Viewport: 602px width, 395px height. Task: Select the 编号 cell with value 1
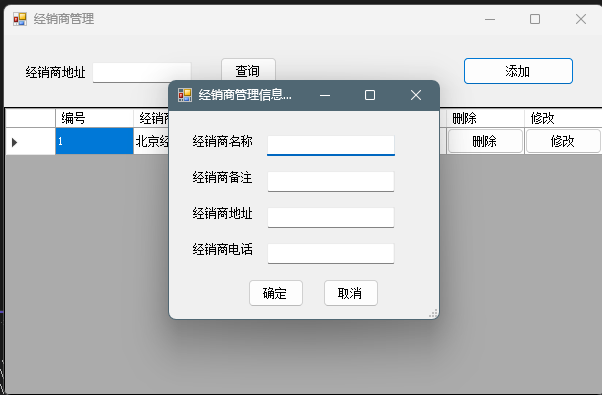coord(94,141)
